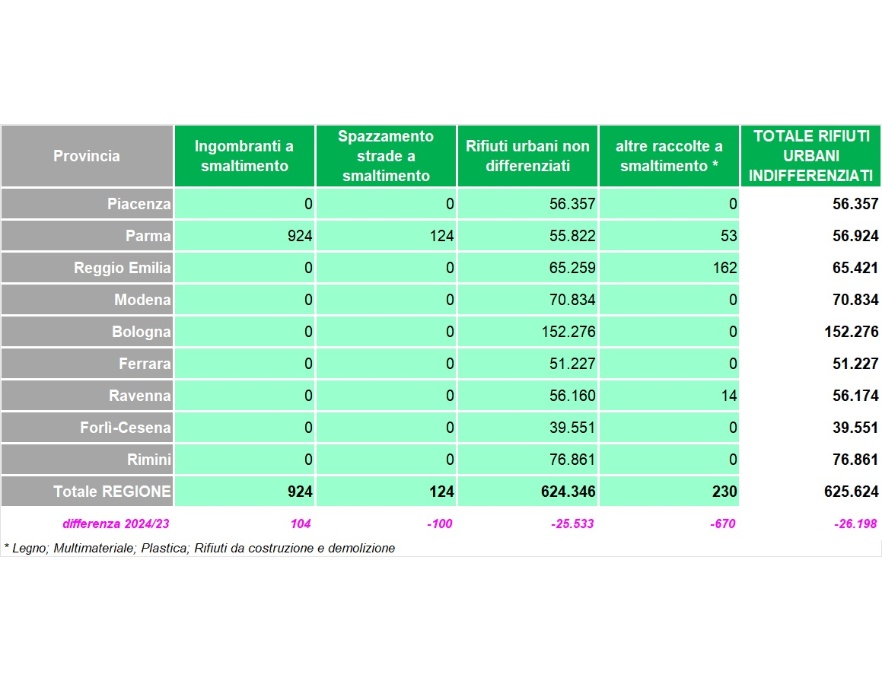
Task: Select the Ingombranti a smaltimento header cell
Action: pos(244,156)
